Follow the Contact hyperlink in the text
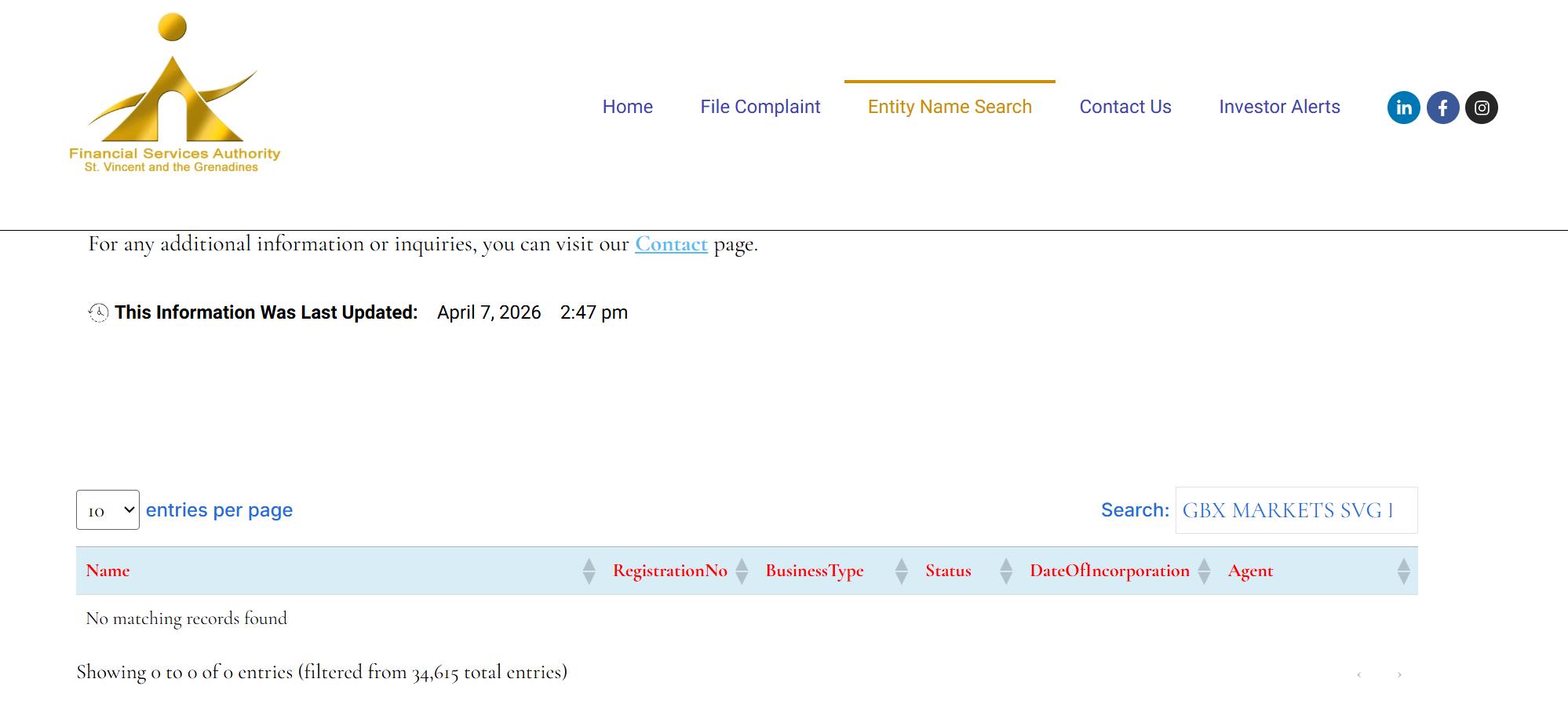The image size is (1568, 719). [x=671, y=244]
